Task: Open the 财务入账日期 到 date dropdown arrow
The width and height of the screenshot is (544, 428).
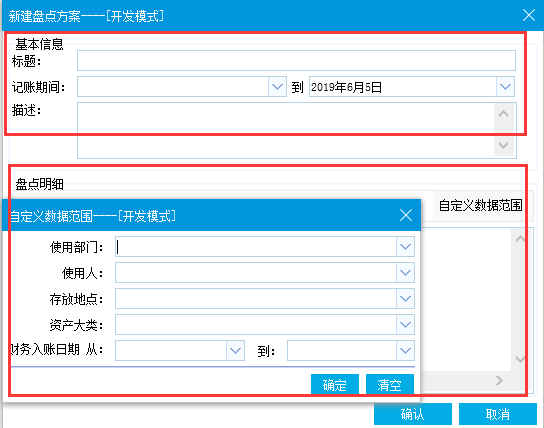Action: 405,351
